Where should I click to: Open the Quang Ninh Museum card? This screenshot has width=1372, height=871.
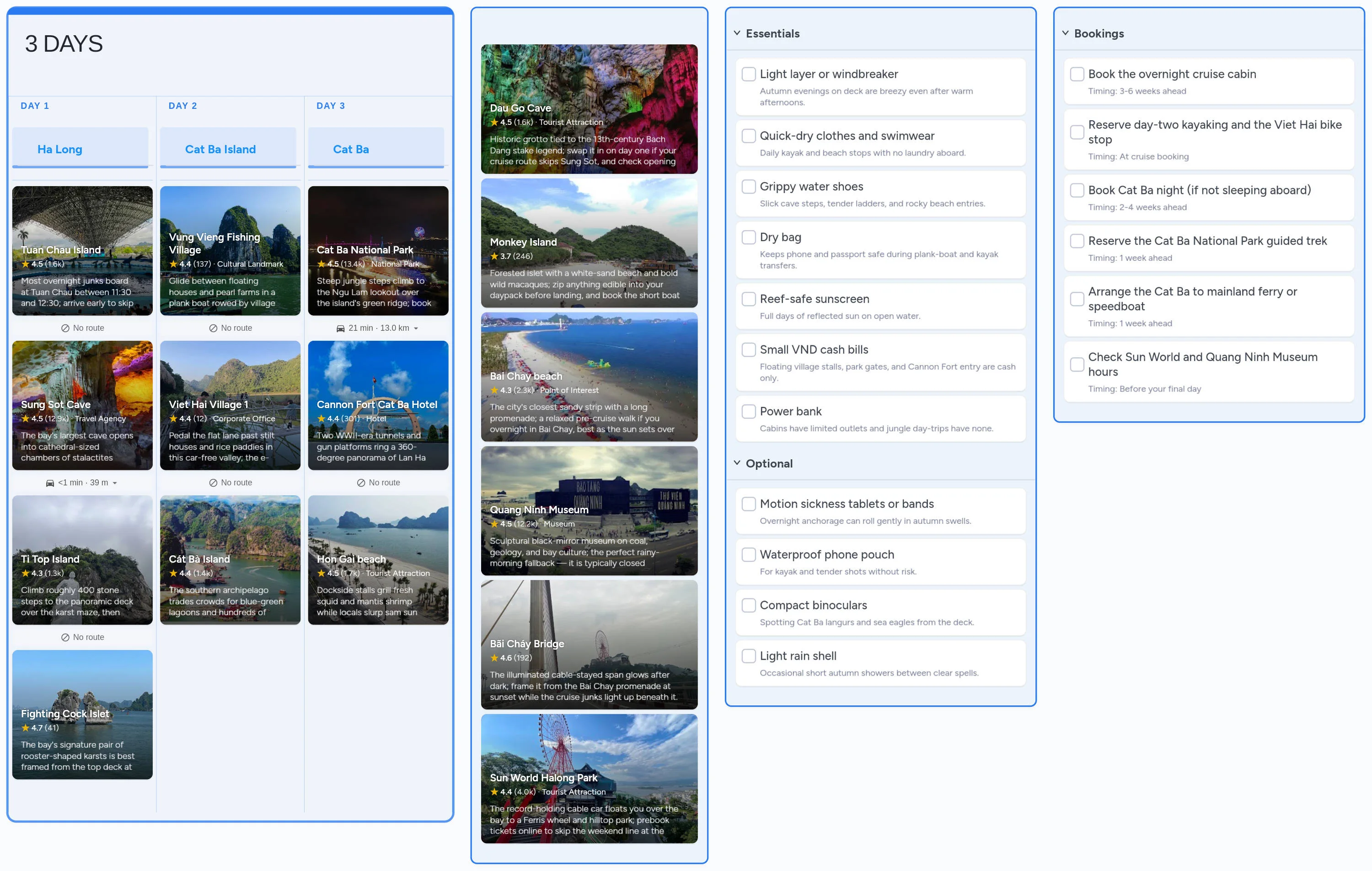(x=589, y=511)
